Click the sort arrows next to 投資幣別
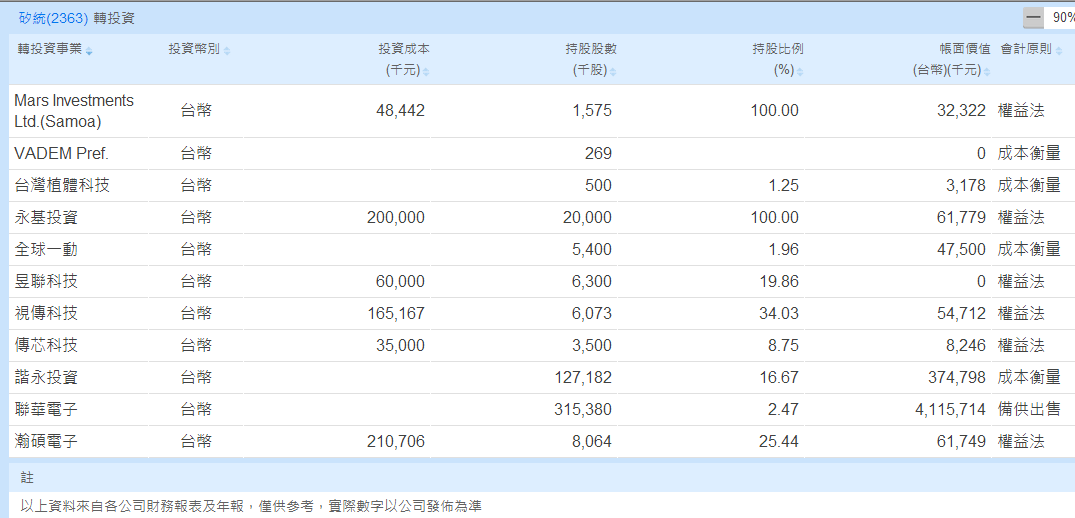 pyautogui.click(x=227, y=51)
